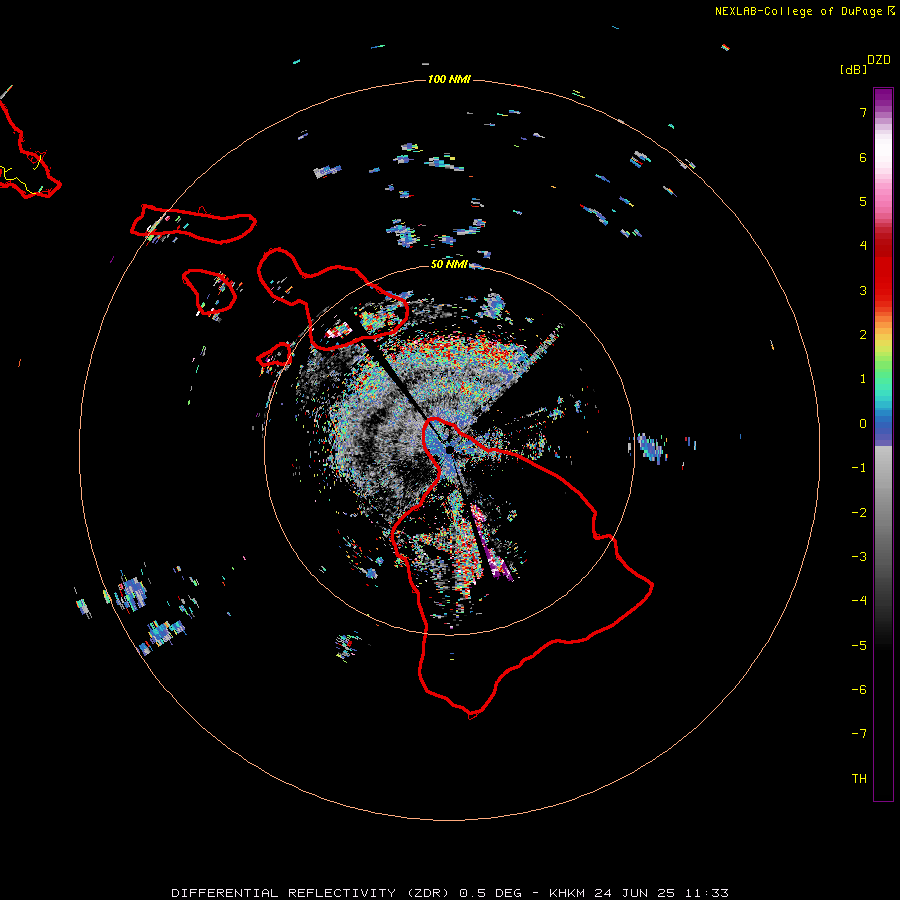Image resolution: width=900 pixels, height=900 pixels.
Task: Click the -7 dB tick label
Action: point(859,734)
